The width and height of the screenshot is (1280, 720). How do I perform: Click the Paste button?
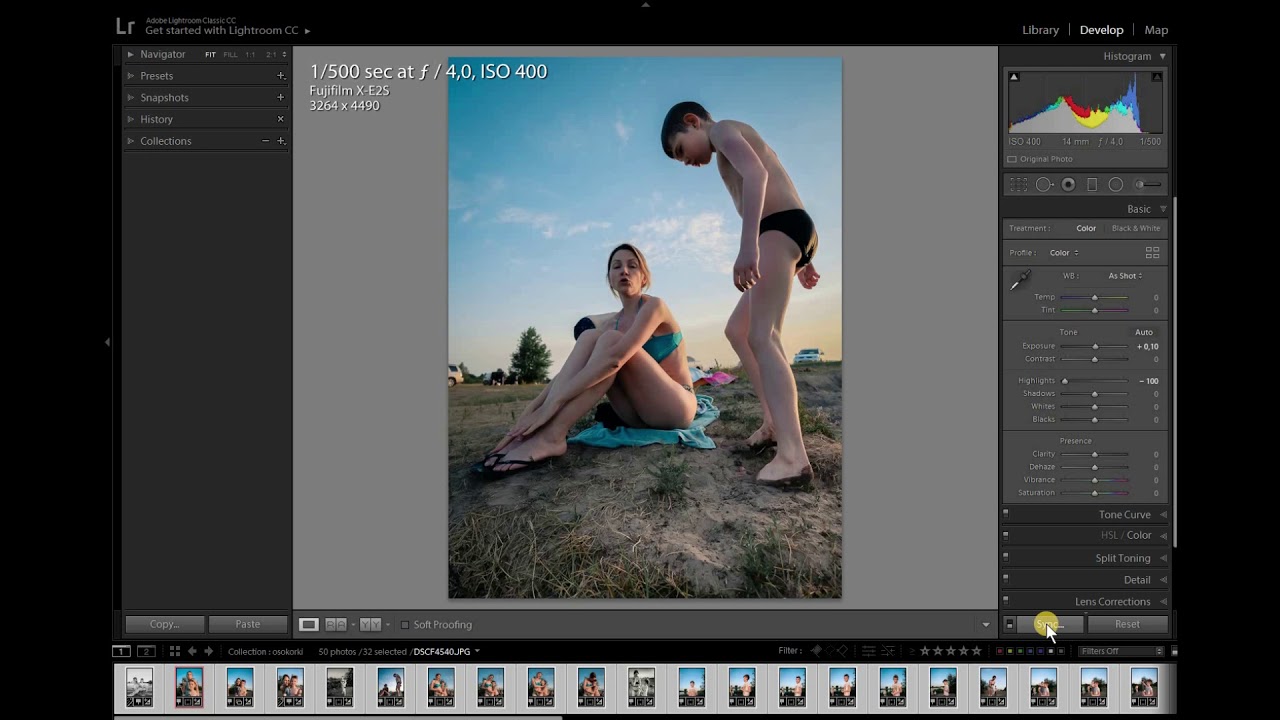(248, 625)
